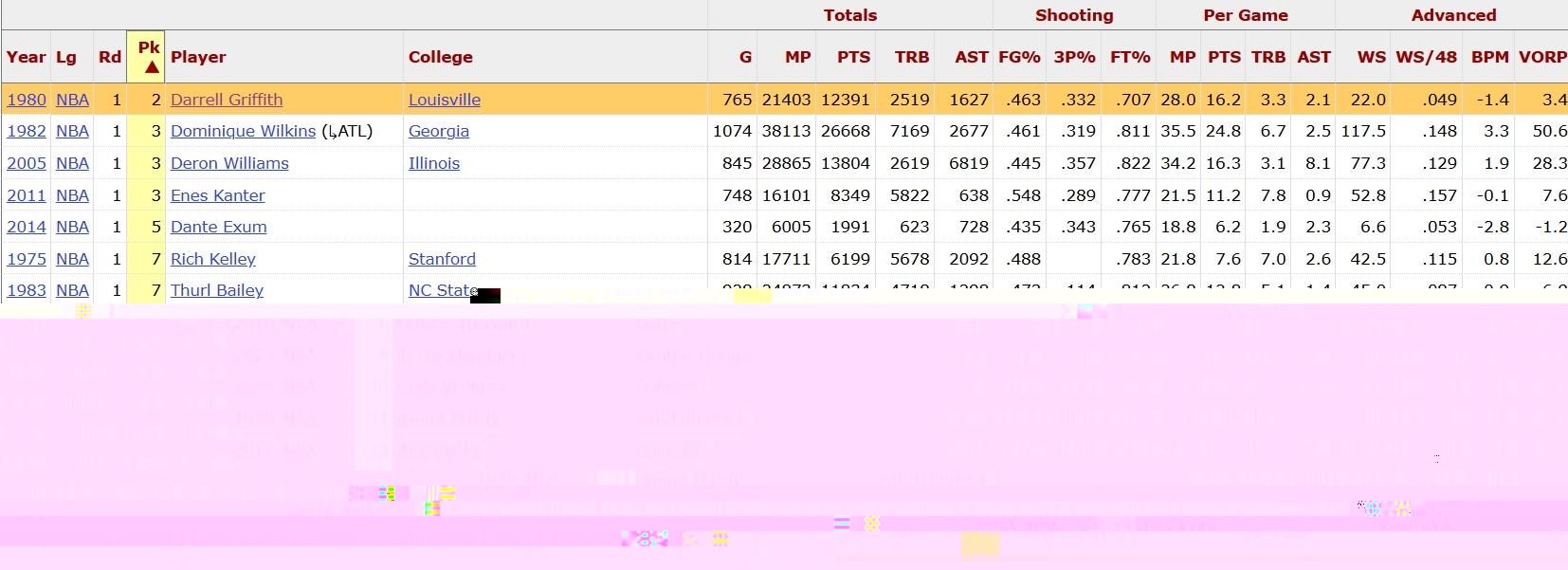Open the 1980 draft year link
Image resolution: width=1568 pixels, height=570 pixels.
(x=27, y=100)
